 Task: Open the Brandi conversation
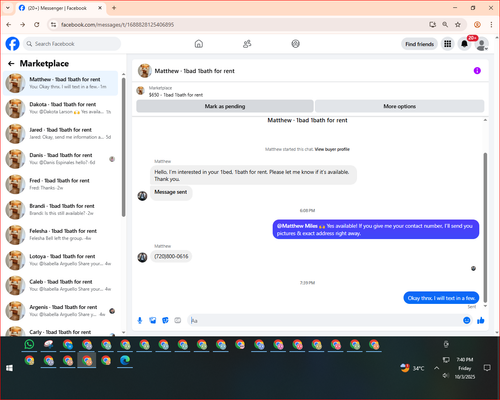[x=61, y=209]
